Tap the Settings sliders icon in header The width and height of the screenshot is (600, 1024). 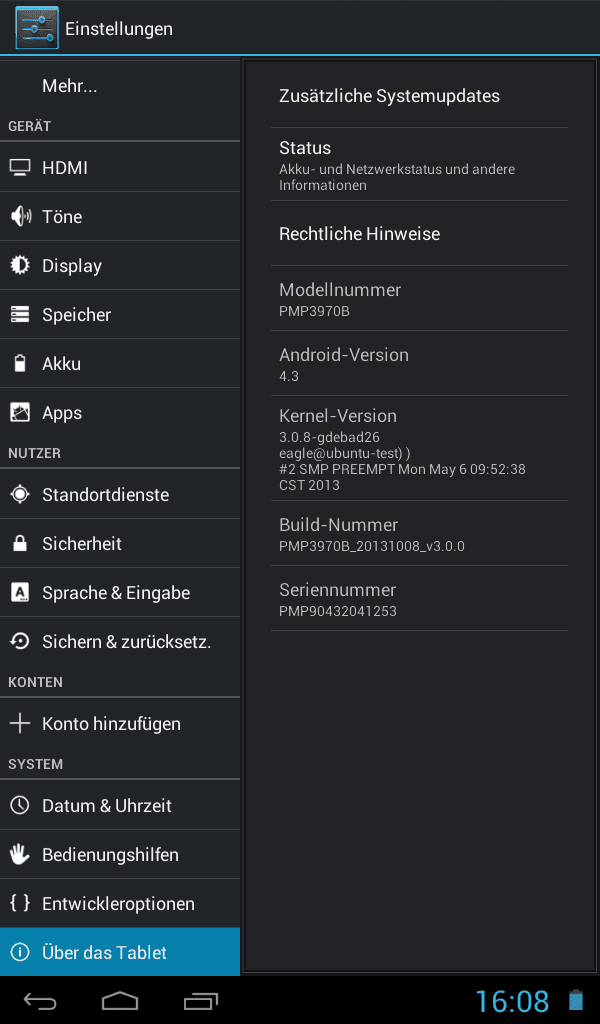37,28
